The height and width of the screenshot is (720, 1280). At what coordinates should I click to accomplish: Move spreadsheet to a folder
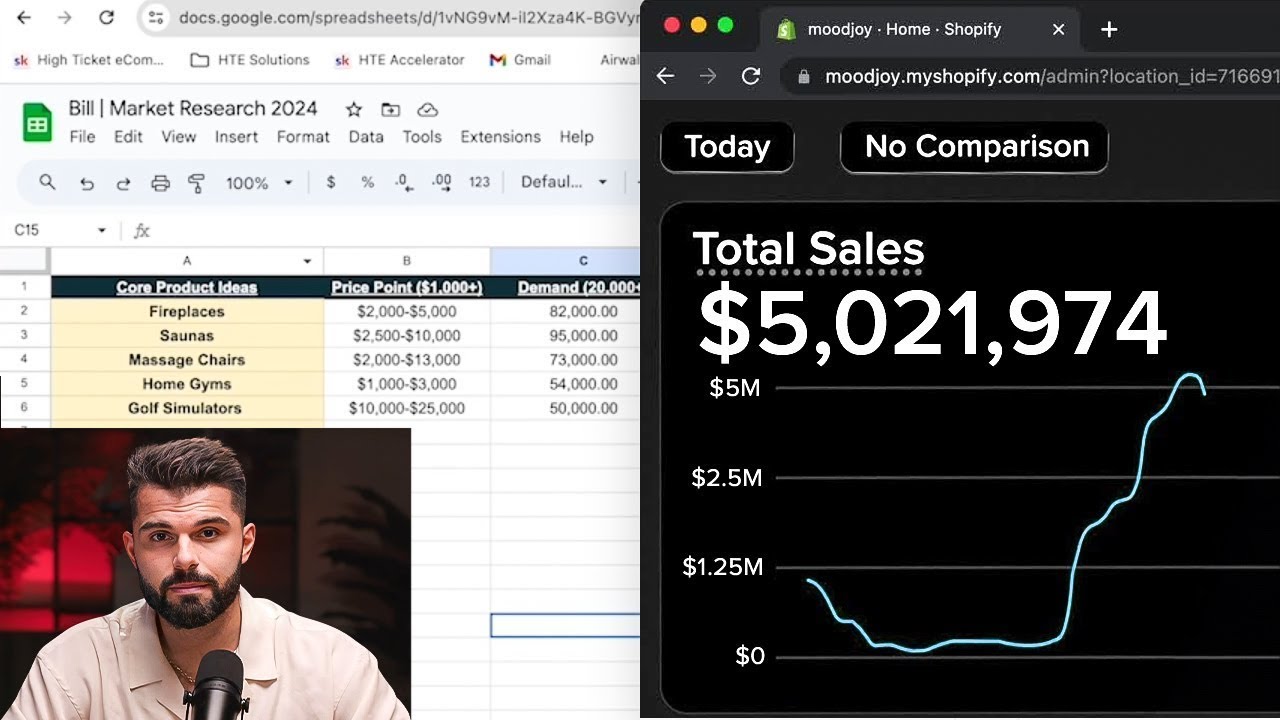pyautogui.click(x=390, y=110)
